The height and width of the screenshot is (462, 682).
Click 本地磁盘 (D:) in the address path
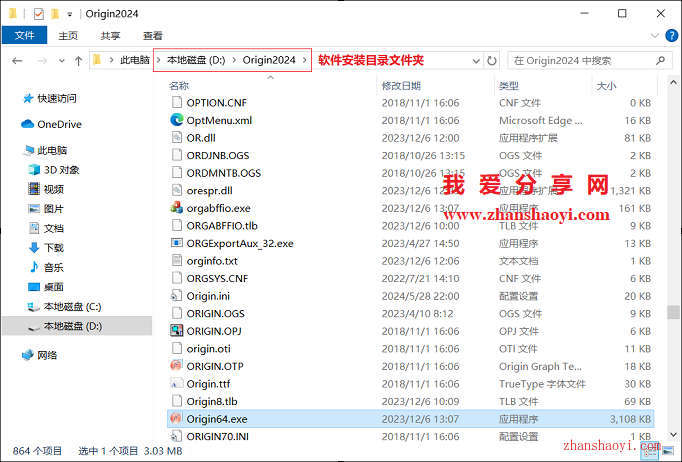click(196, 60)
